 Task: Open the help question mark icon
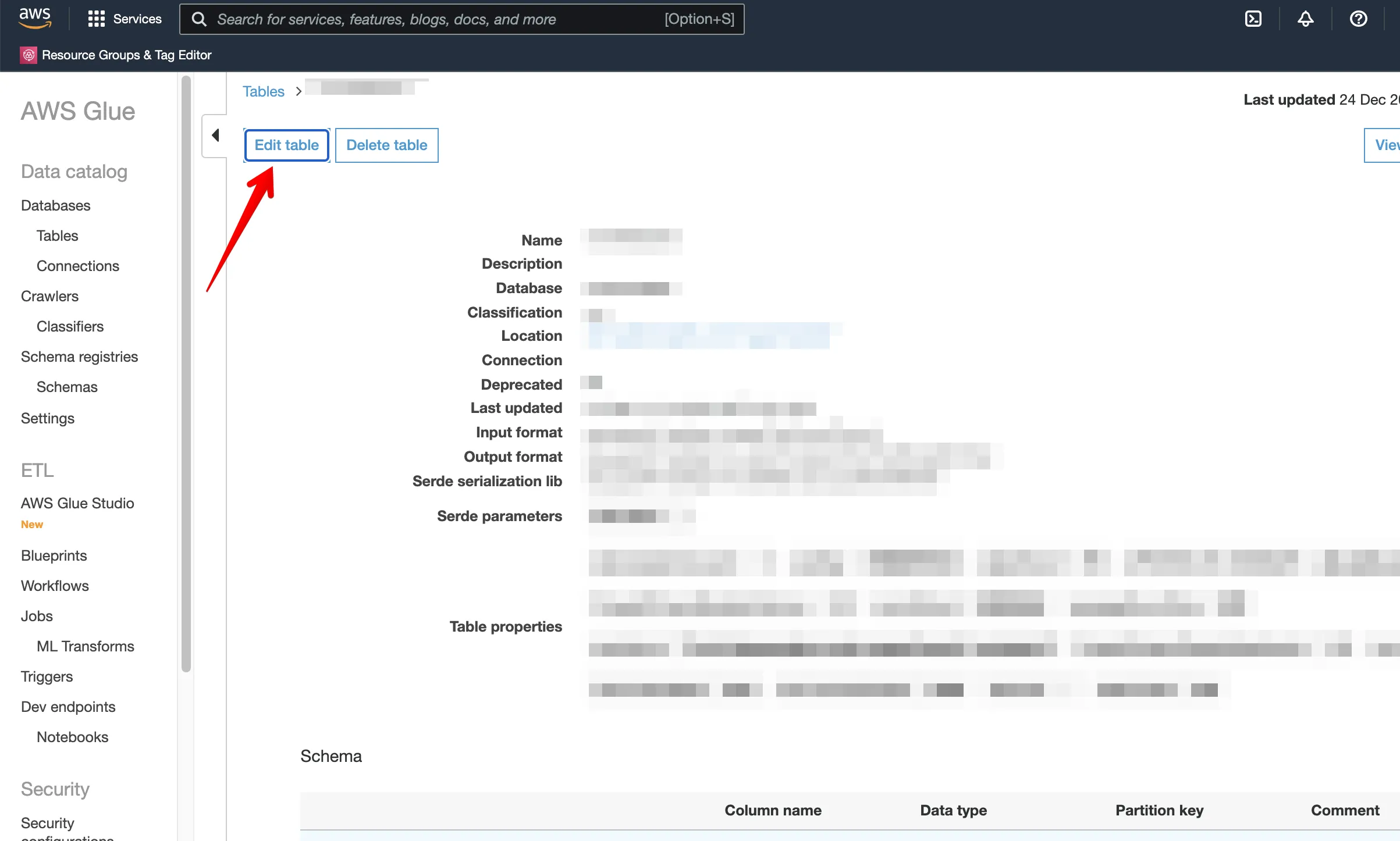click(x=1358, y=19)
